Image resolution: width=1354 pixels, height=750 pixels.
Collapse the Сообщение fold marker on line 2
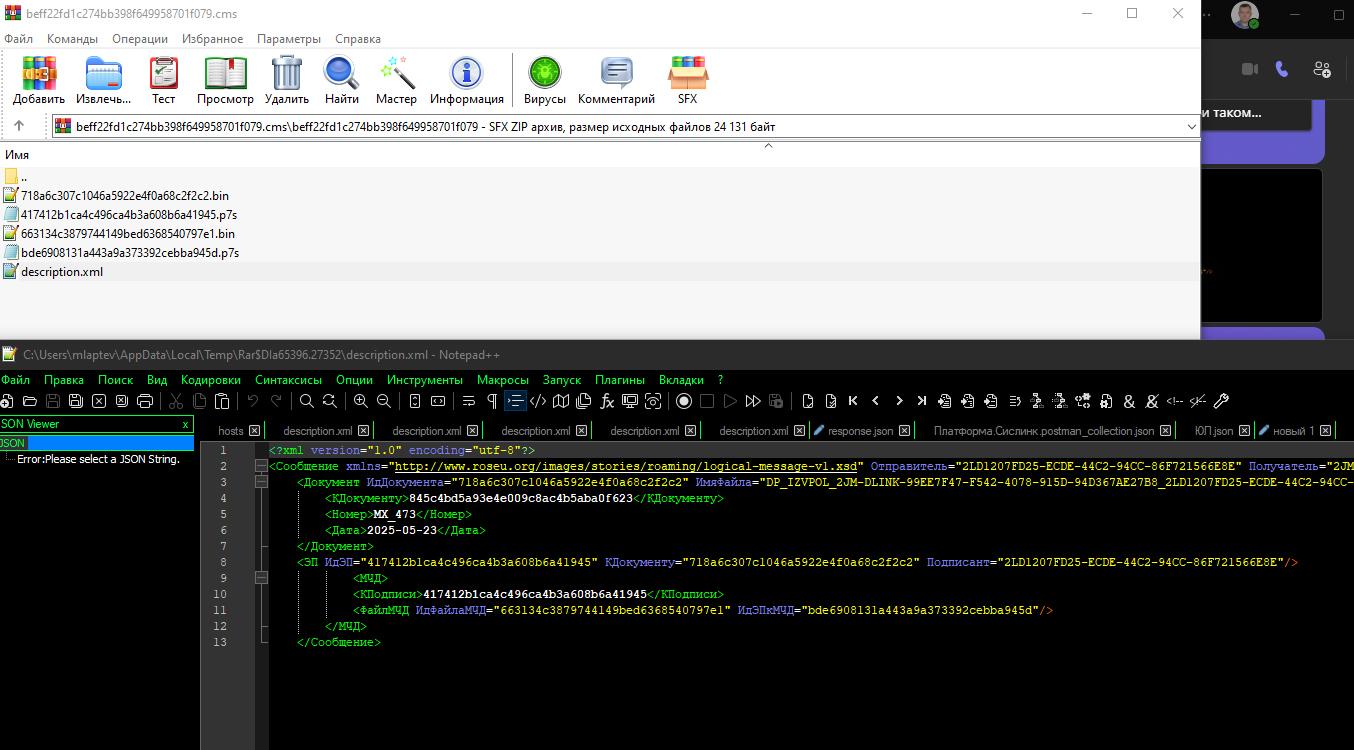(261, 466)
